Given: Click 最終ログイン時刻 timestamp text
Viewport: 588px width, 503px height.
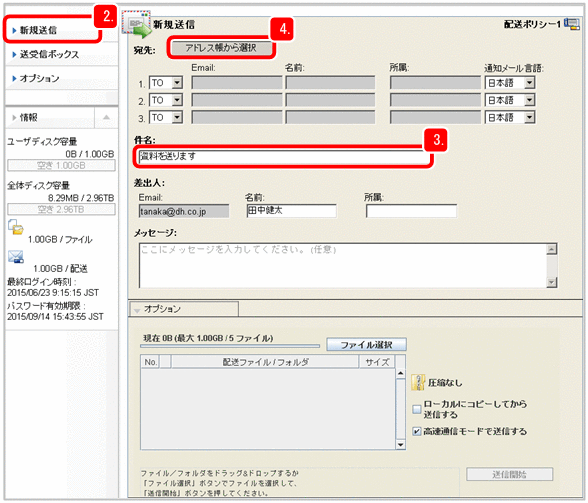Looking at the screenshot, I should (53, 293).
